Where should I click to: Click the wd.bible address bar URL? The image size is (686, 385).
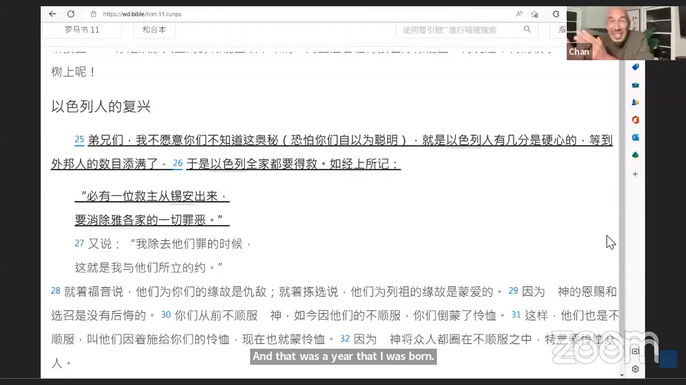[142, 14]
